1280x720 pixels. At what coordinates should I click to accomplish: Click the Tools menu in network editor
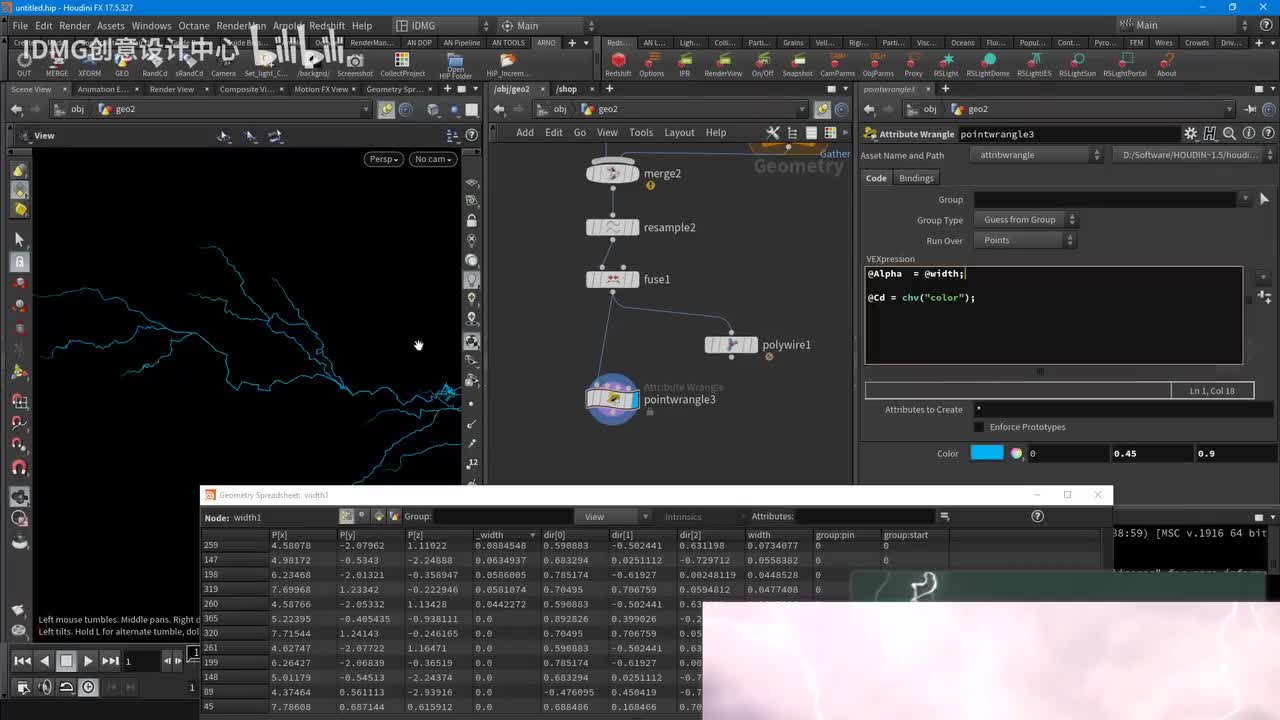tap(641, 132)
